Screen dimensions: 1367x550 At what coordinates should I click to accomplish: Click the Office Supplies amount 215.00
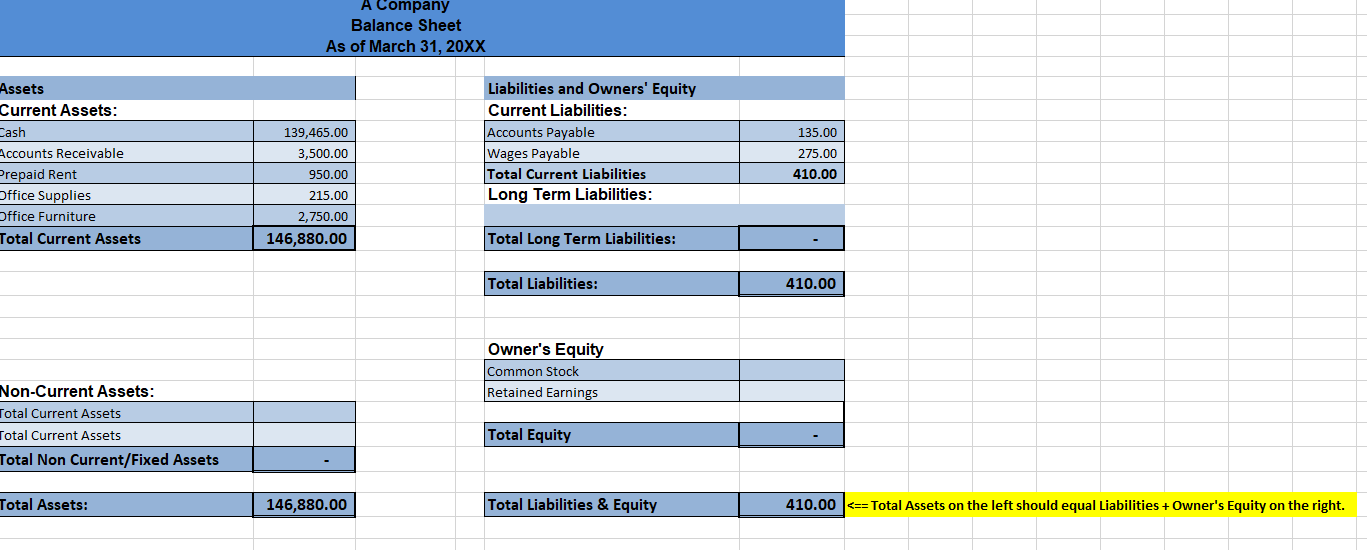pyautogui.click(x=304, y=195)
